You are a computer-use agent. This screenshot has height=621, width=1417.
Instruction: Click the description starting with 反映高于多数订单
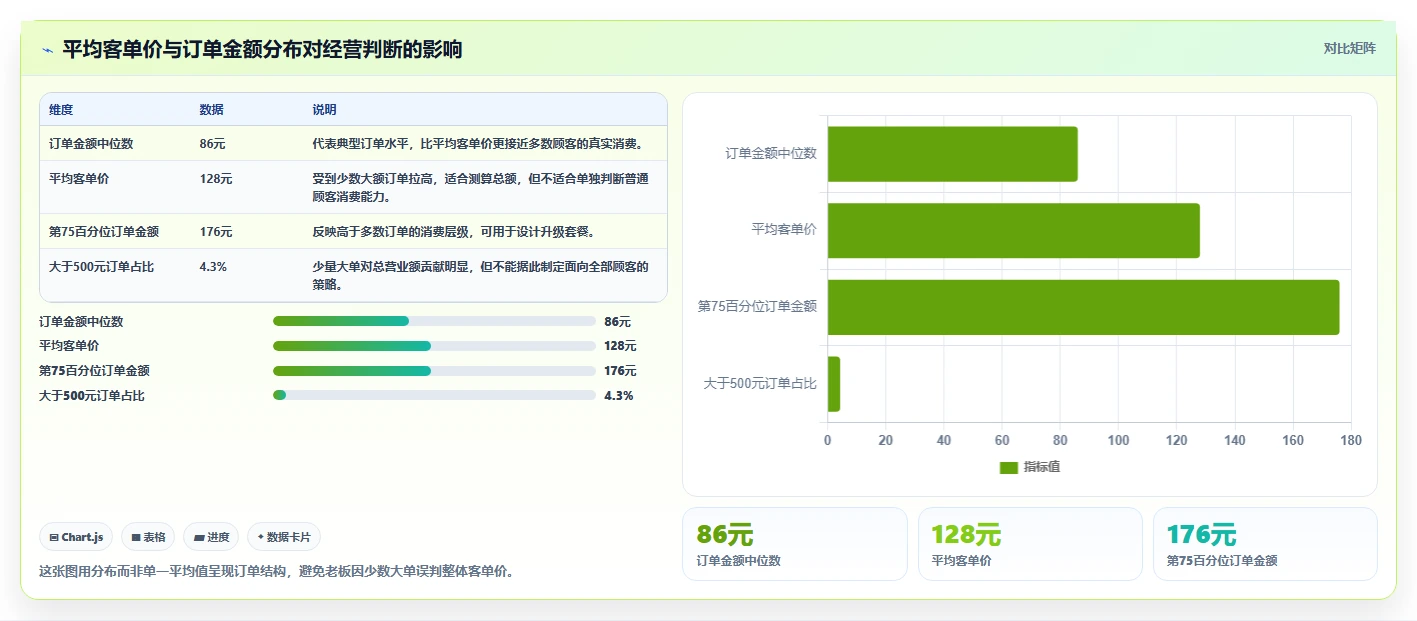pyautogui.click(x=454, y=232)
